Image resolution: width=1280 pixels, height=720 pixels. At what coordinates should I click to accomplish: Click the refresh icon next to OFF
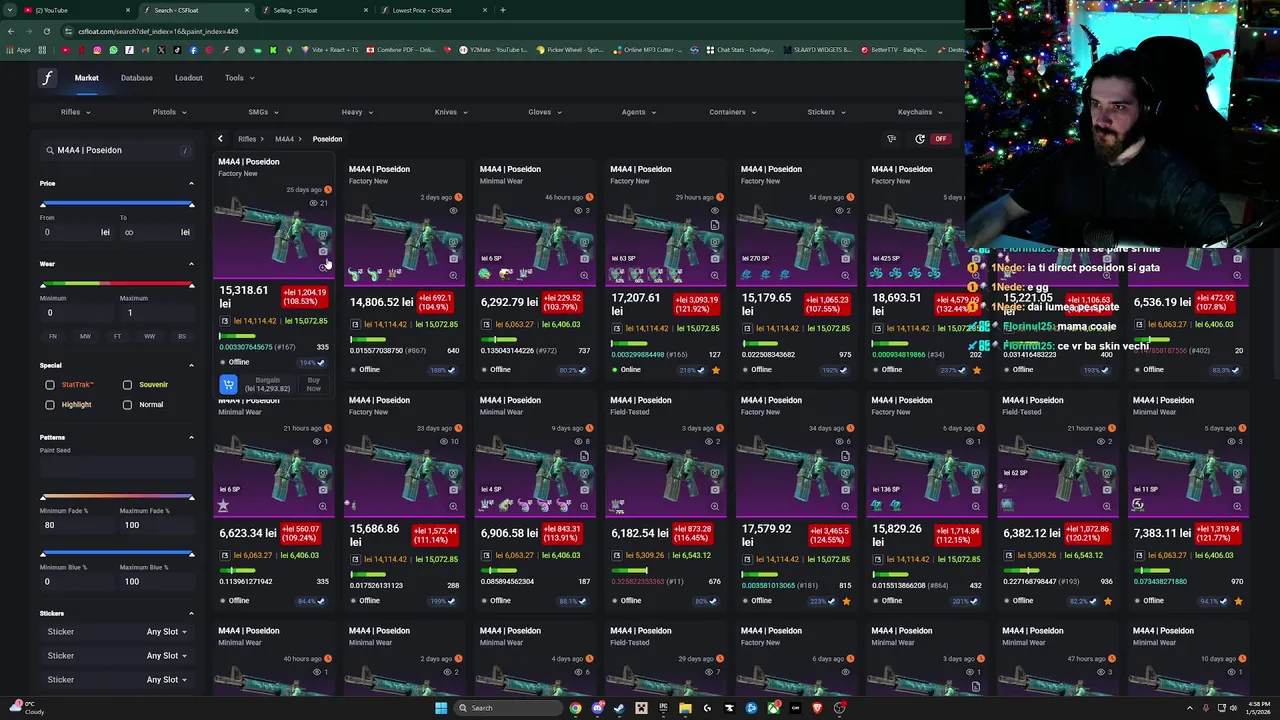click(x=920, y=139)
